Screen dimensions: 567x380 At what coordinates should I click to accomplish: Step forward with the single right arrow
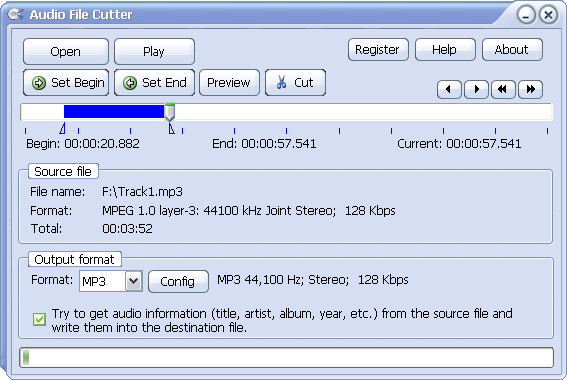(x=476, y=89)
